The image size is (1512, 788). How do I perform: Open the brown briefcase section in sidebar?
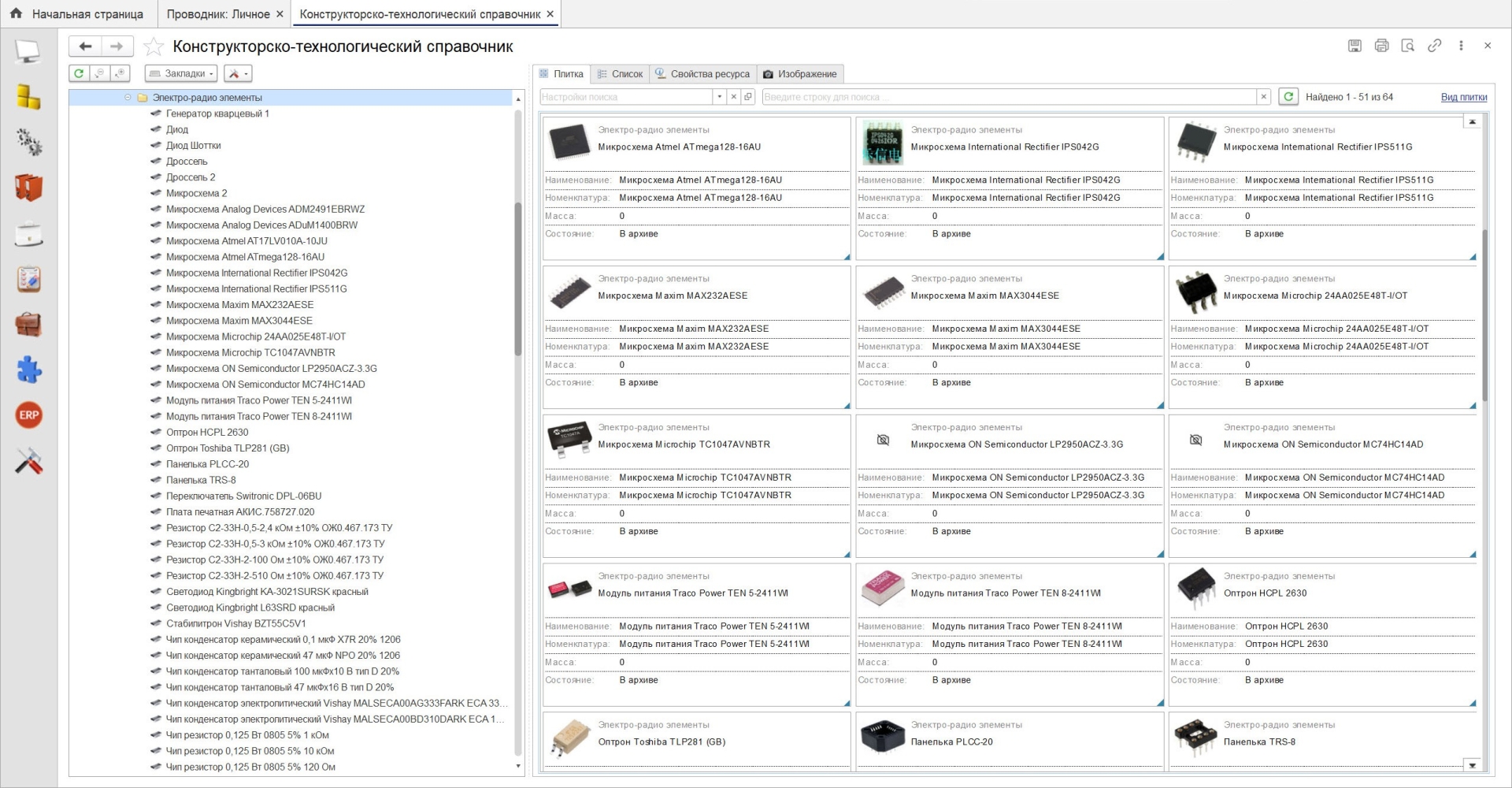[28, 324]
